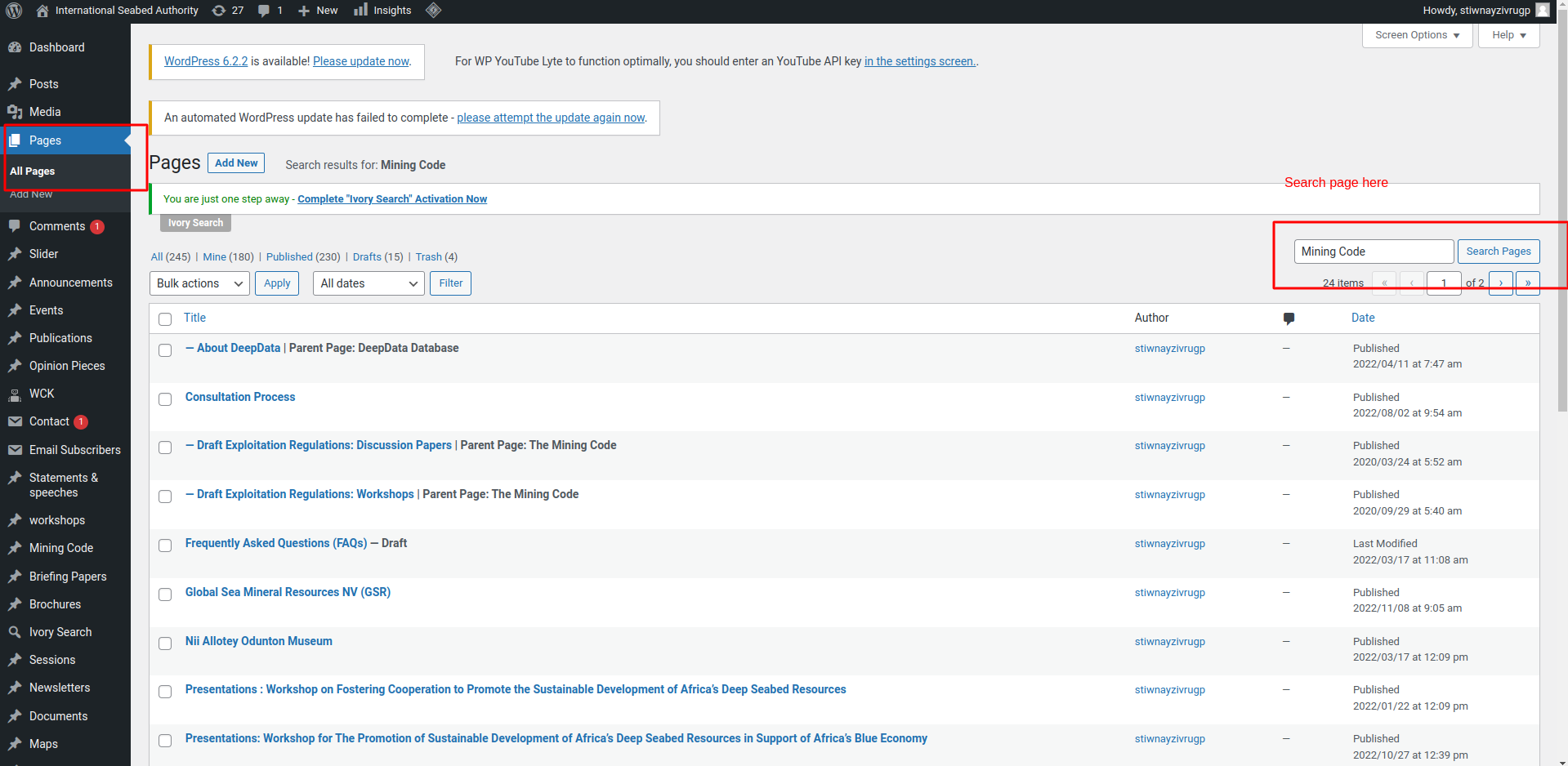Click the current page number field
Screen dimensions: 1568x766
1444,283
